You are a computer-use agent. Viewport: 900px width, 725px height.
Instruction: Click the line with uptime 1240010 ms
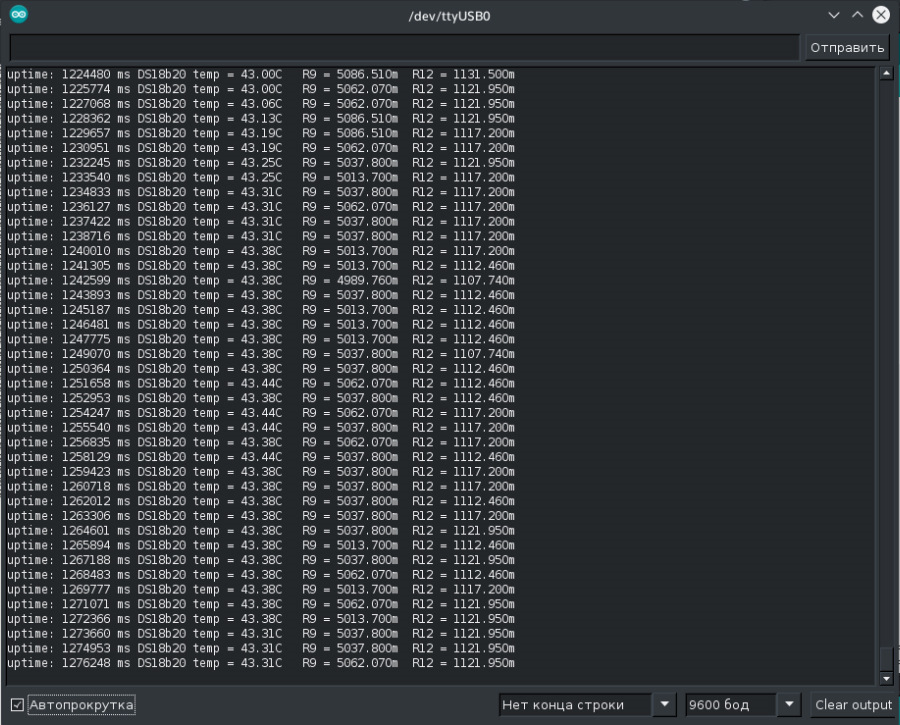point(261,251)
